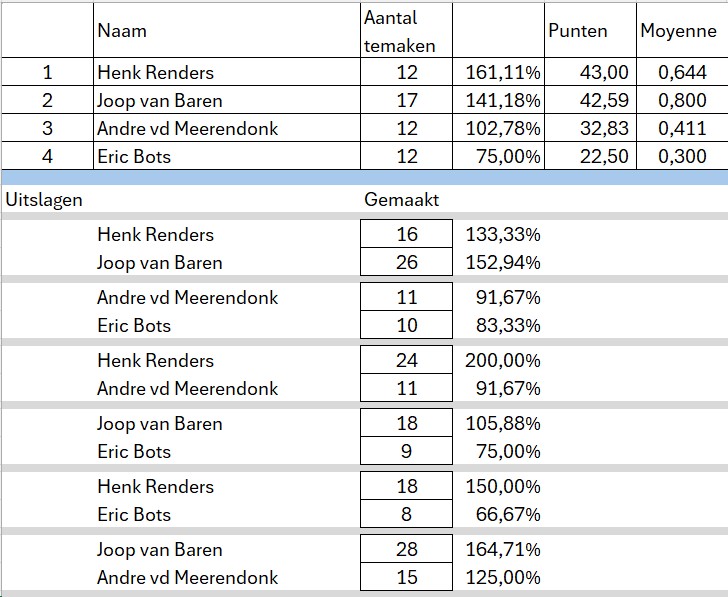The height and width of the screenshot is (597, 728).
Task: Click the 164,71% result cell
Action: tap(503, 550)
